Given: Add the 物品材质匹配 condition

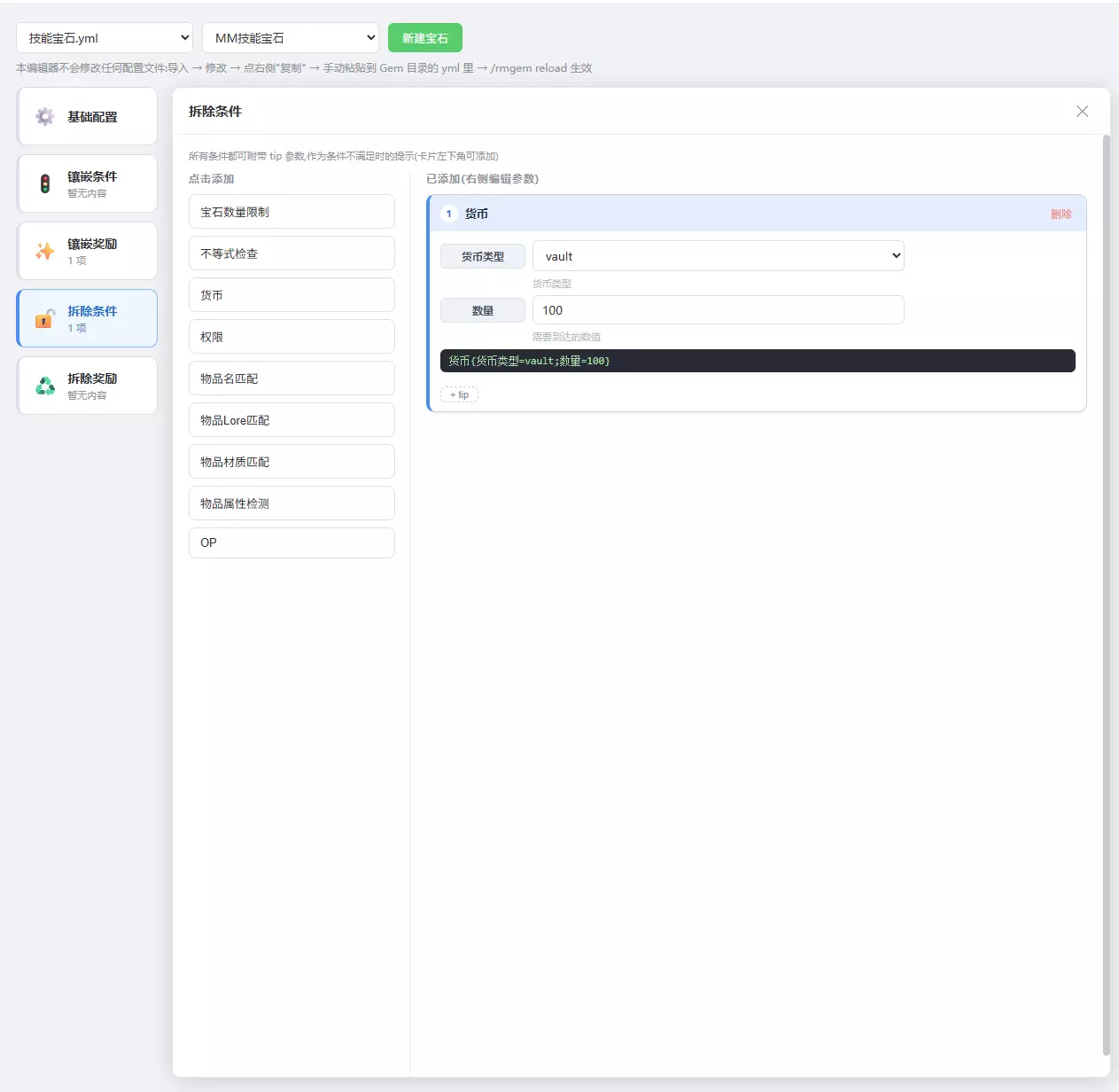Looking at the screenshot, I should [291, 462].
